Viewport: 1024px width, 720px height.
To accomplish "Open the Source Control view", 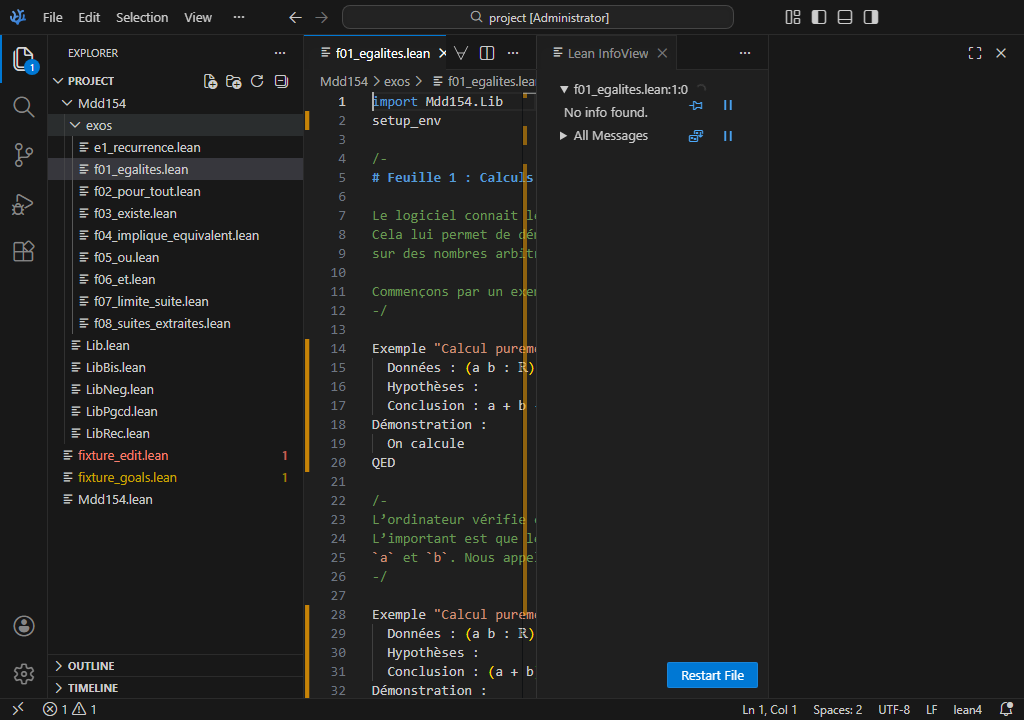I will coord(24,154).
